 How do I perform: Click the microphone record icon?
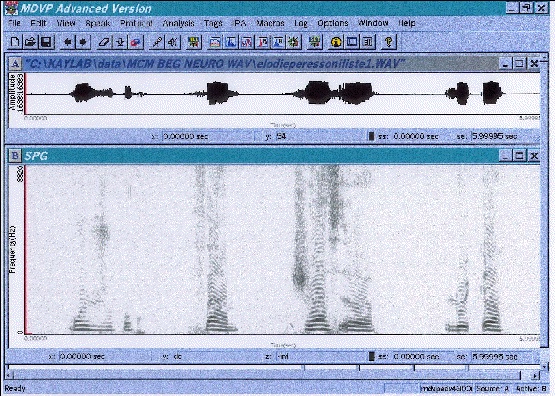[x=157, y=42]
